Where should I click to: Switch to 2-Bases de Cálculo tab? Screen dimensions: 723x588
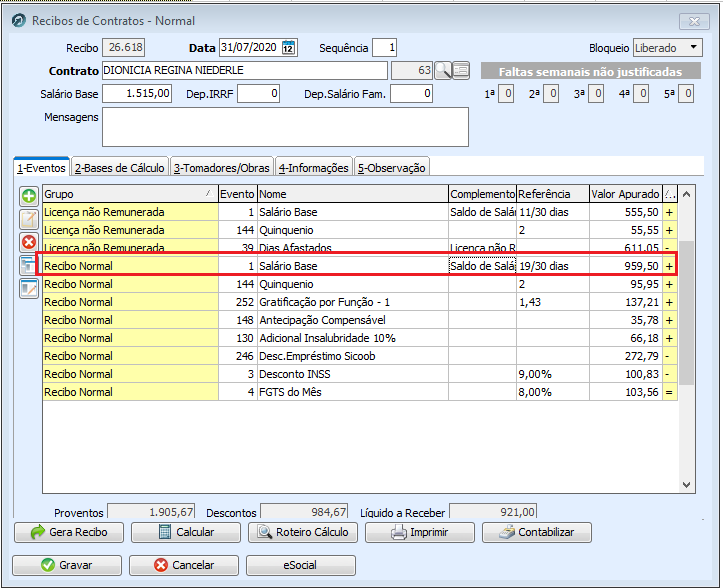pyautogui.click(x=120, y=168)
